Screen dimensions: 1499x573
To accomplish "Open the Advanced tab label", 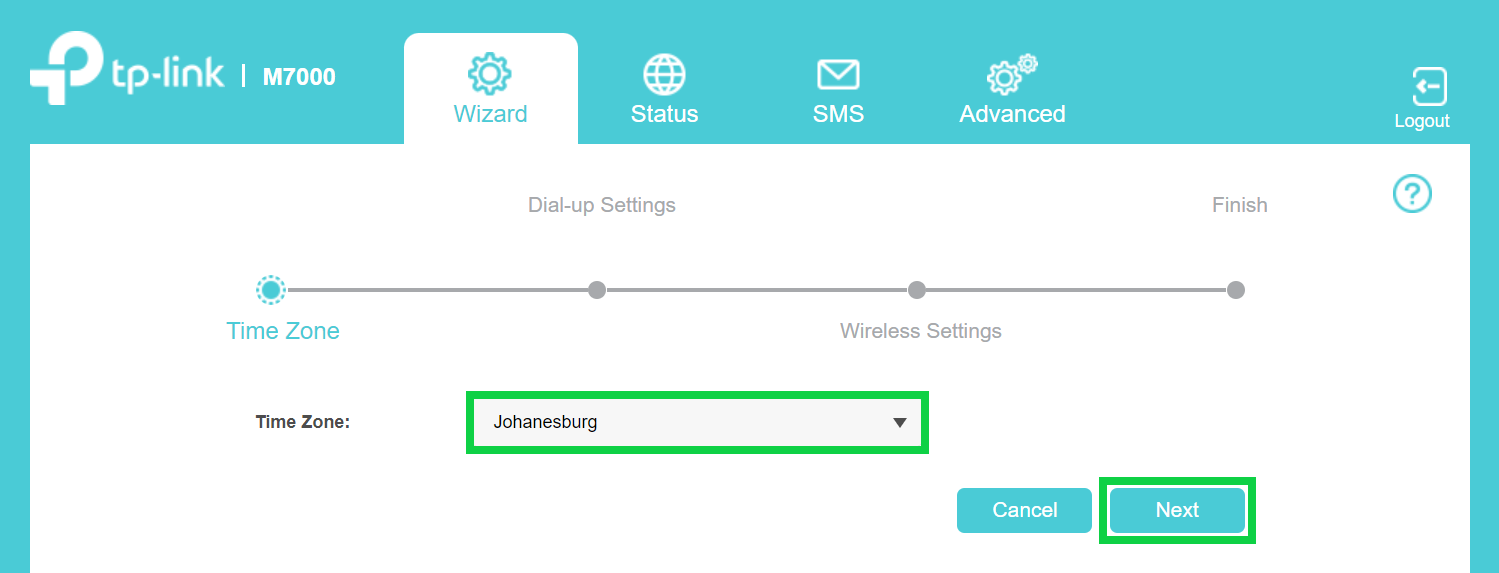I will tap(1012, 114).
